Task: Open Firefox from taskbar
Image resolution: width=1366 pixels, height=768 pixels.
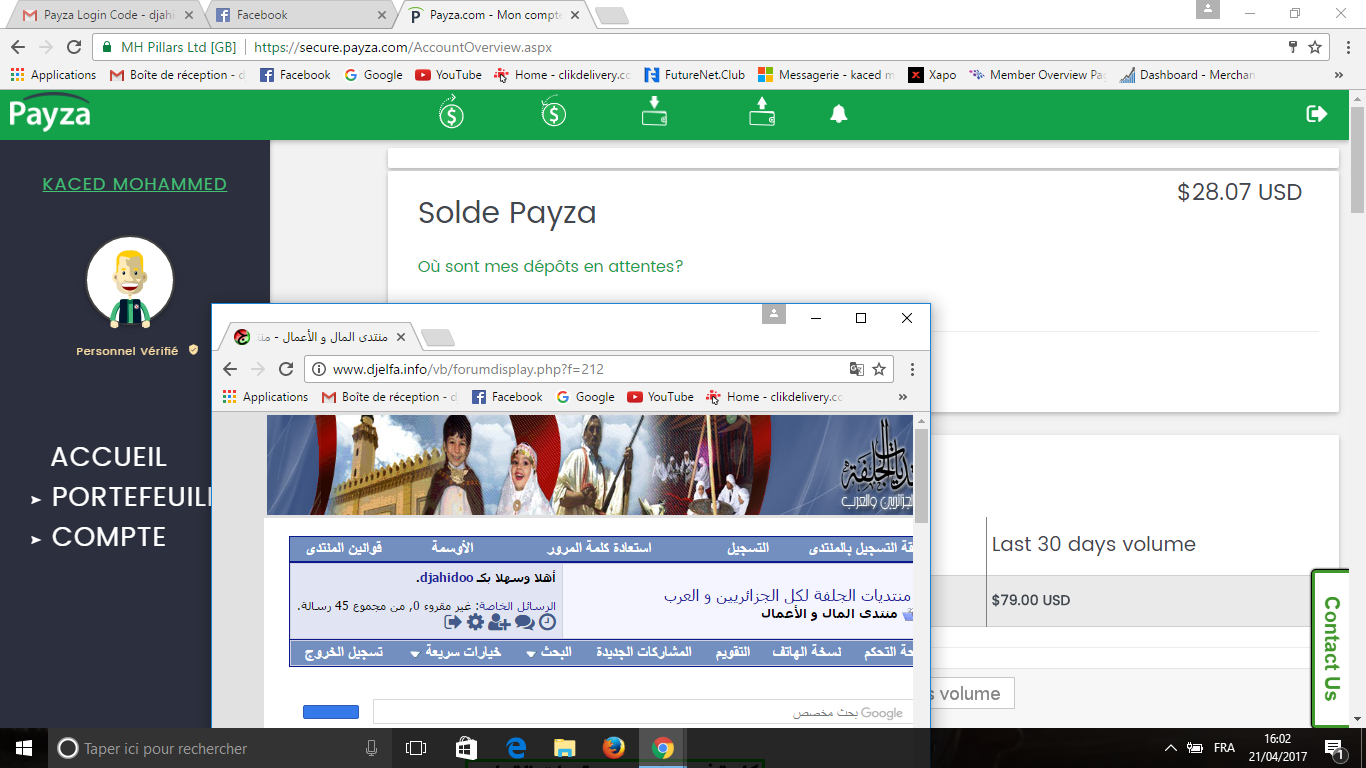Action: (613, 748)
